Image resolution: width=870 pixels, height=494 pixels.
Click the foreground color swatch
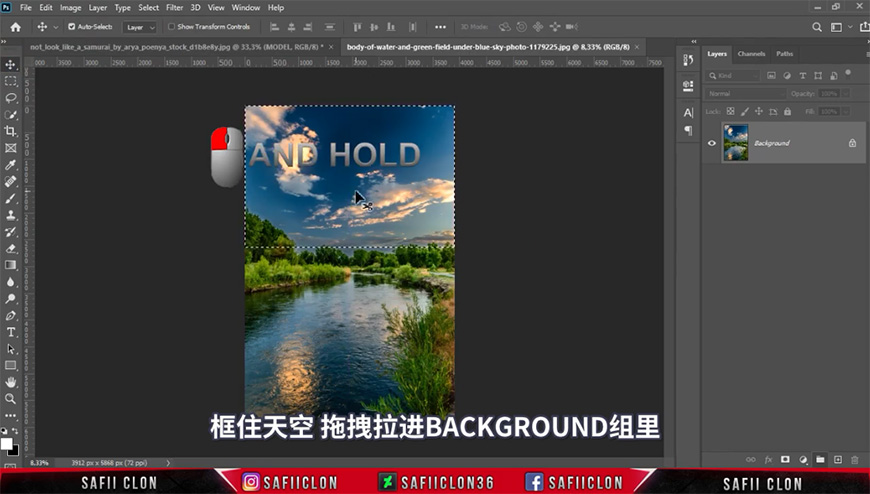(6, 443)
